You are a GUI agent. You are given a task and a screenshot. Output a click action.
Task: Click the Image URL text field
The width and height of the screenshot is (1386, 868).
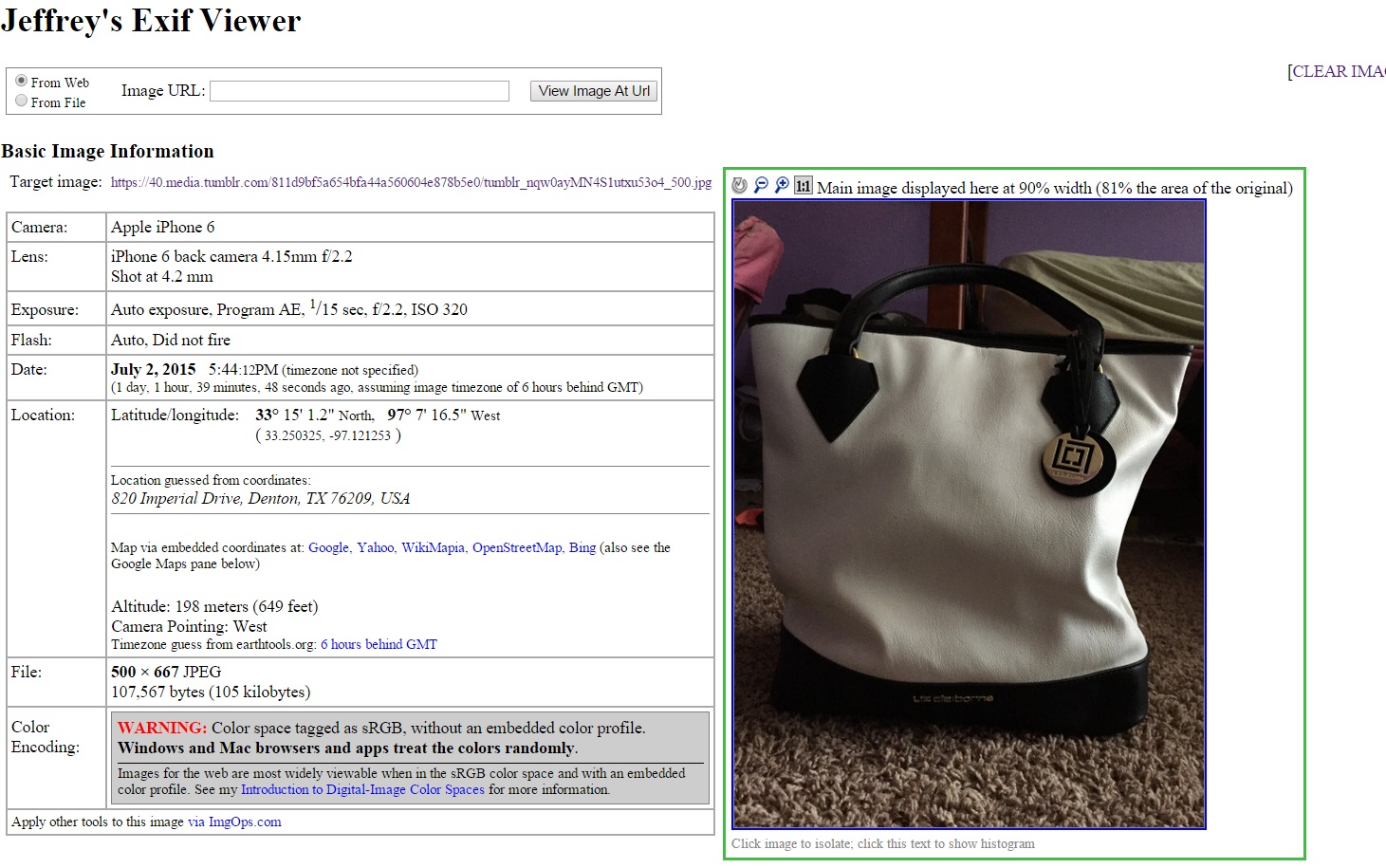(360, 91)
